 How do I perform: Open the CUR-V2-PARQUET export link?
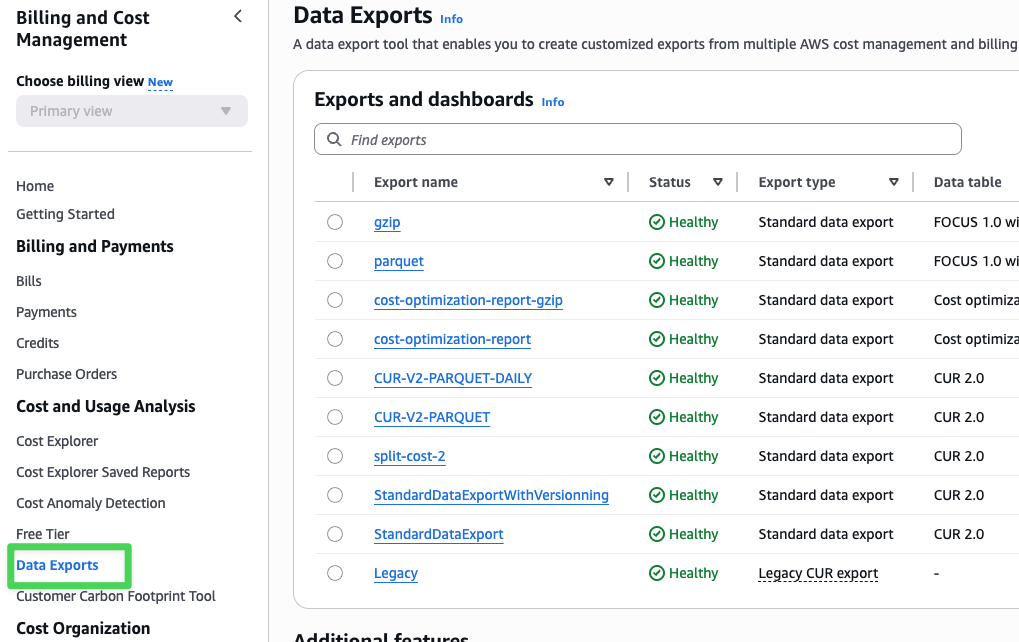pos(432,417)
